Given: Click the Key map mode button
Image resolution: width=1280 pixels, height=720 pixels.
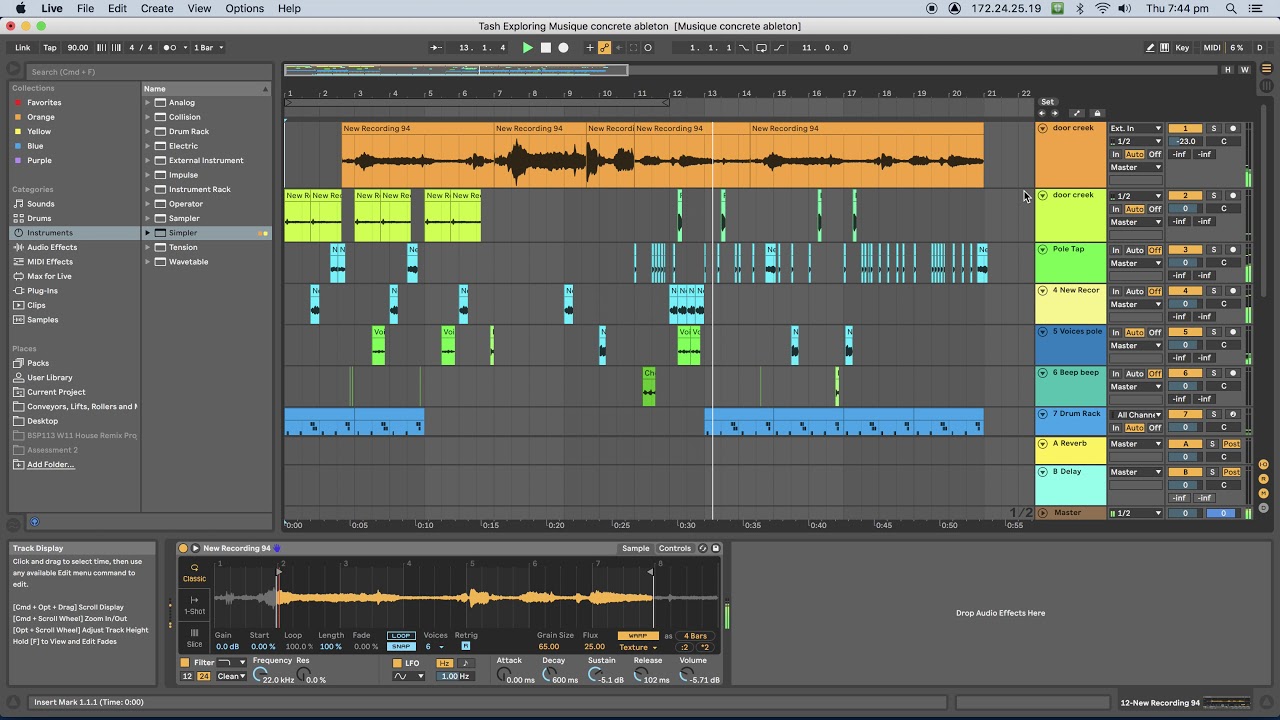Looking at the screenshot, I should tap(1183, 47).
